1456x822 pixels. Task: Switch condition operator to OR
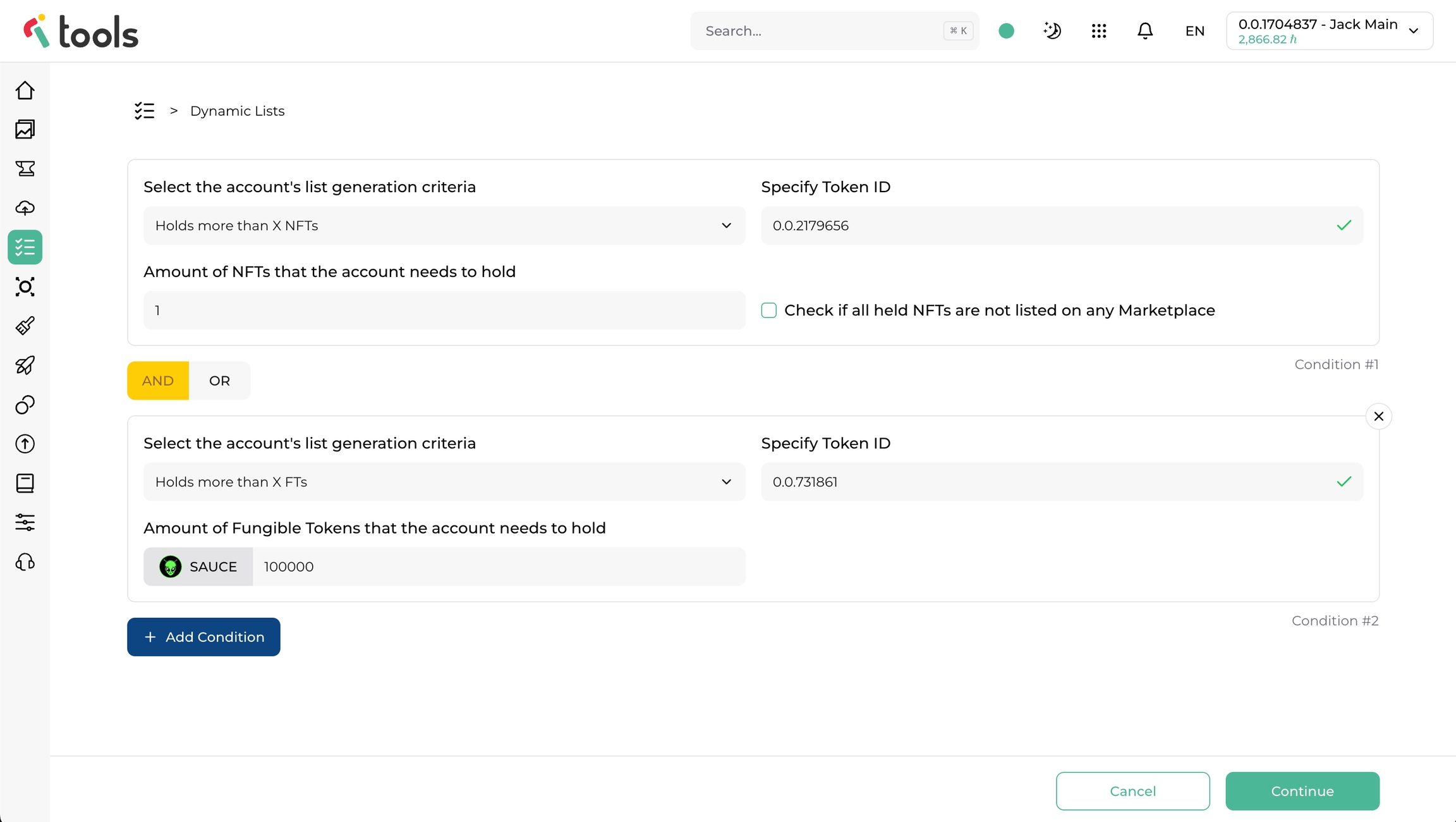point(219,381)
